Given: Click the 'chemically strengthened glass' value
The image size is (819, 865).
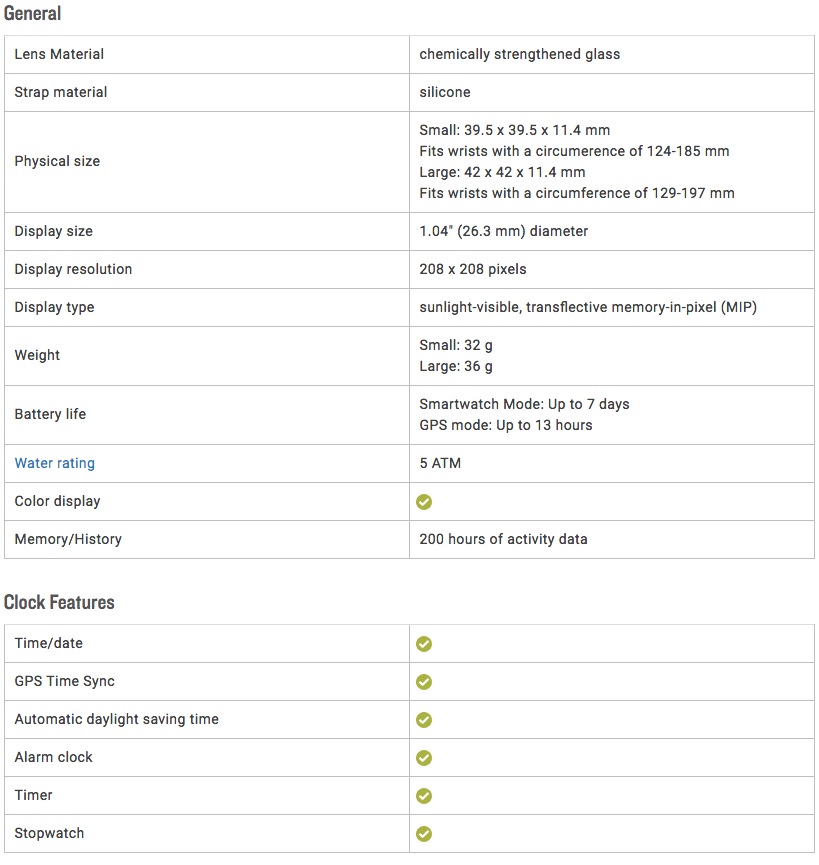Looking at the screenshot, I should (x=520, y=54).
